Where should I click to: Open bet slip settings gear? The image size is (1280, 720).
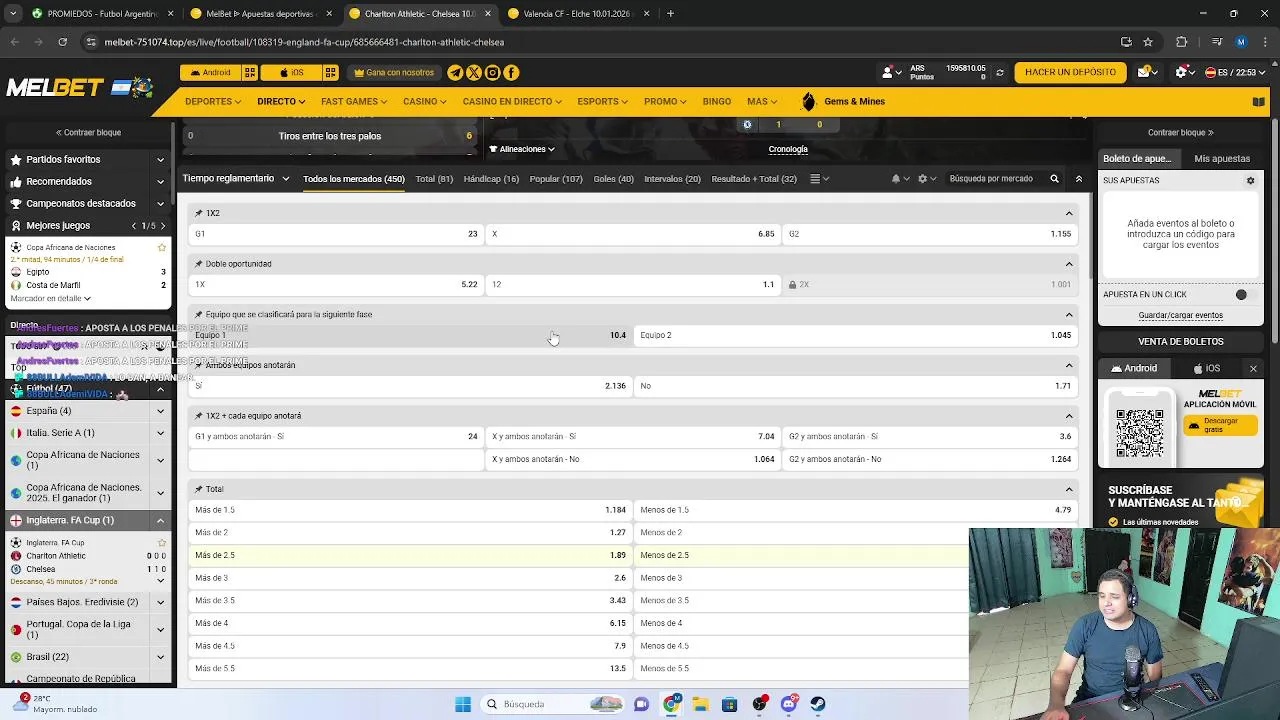pyautogui.click(x=1250, y=180)
